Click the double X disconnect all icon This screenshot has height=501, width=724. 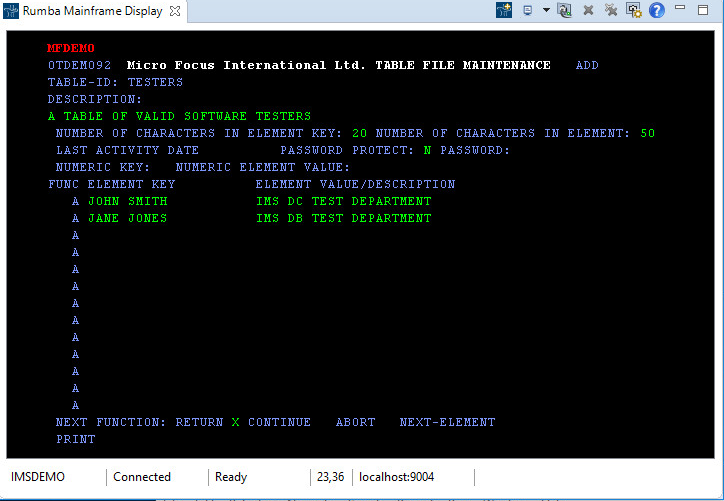610,10
